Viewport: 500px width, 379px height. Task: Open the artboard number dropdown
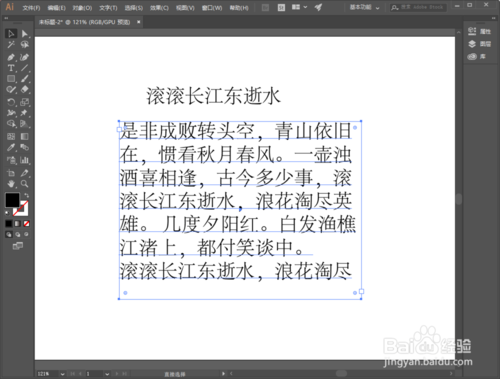point(107,374)
